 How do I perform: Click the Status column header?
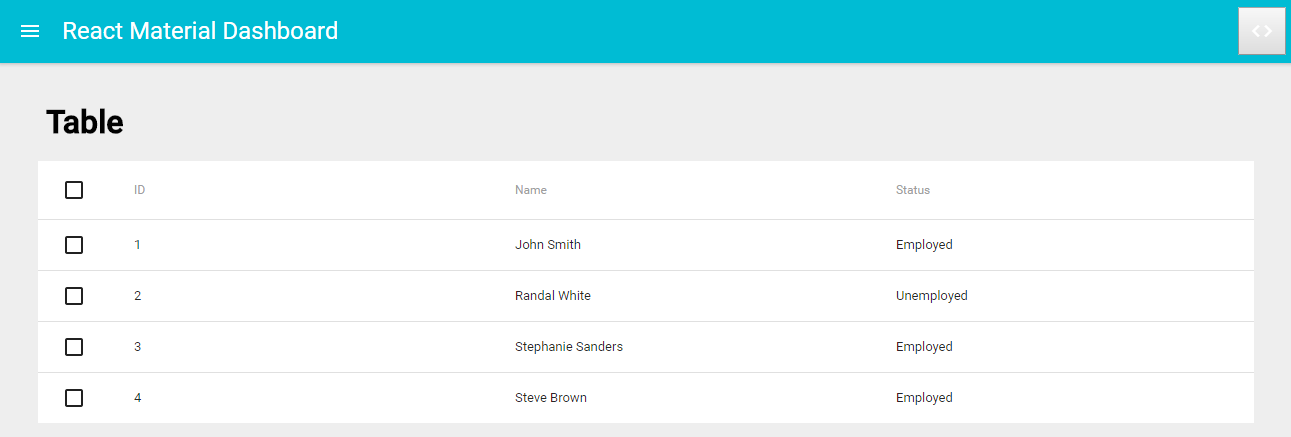click(913, 190)
